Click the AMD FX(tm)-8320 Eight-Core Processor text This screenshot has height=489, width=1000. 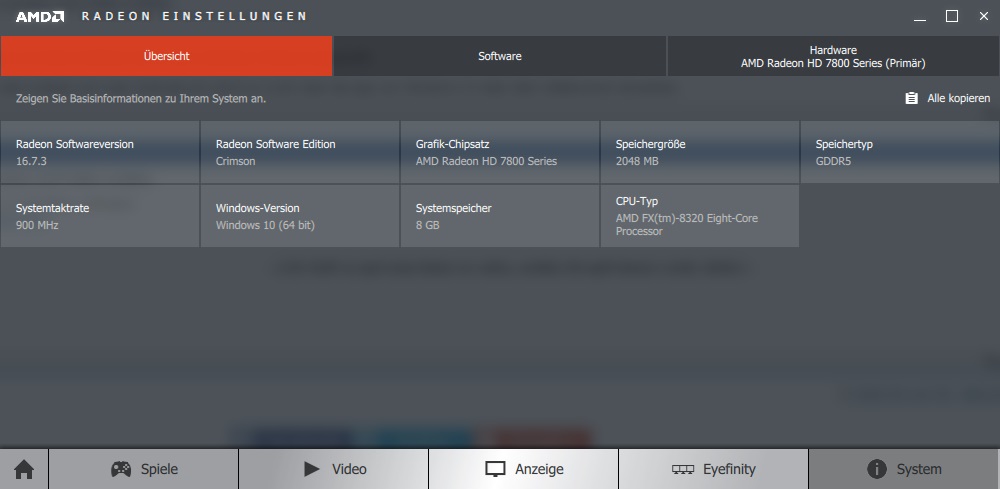[687, 224]
